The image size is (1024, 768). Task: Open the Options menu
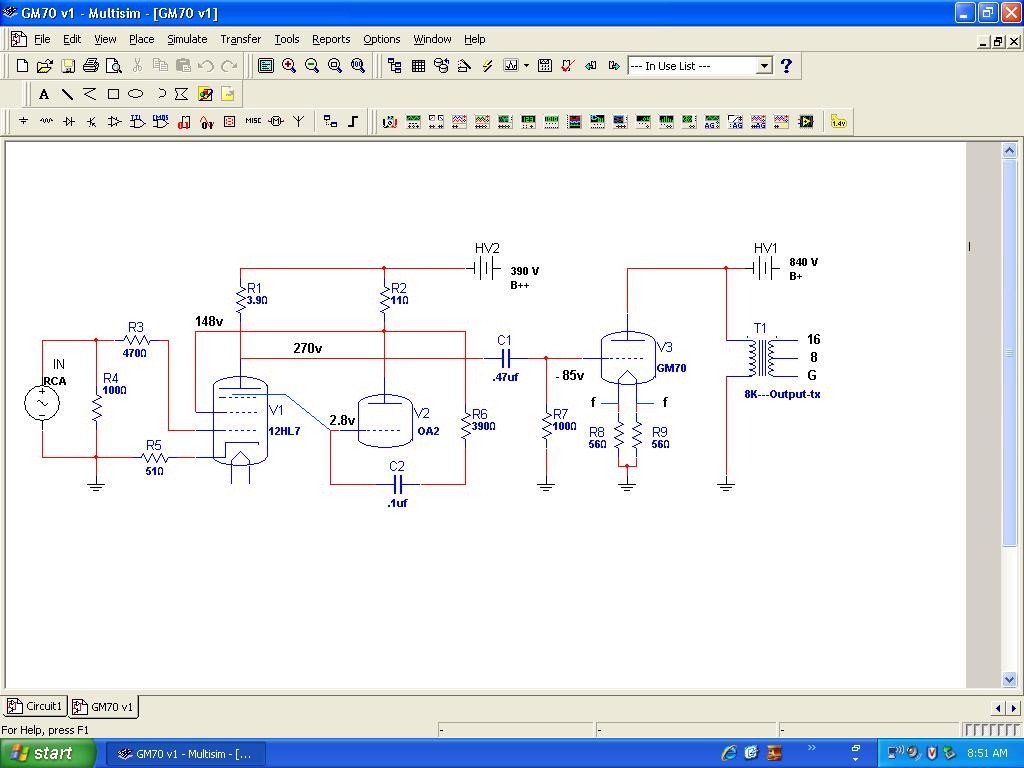pos(382,39)
